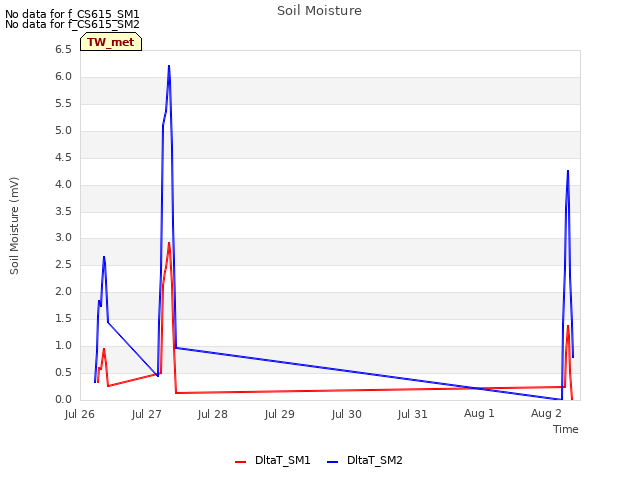Click the Soil Moisture (mV) axis label

coord(14,226)
